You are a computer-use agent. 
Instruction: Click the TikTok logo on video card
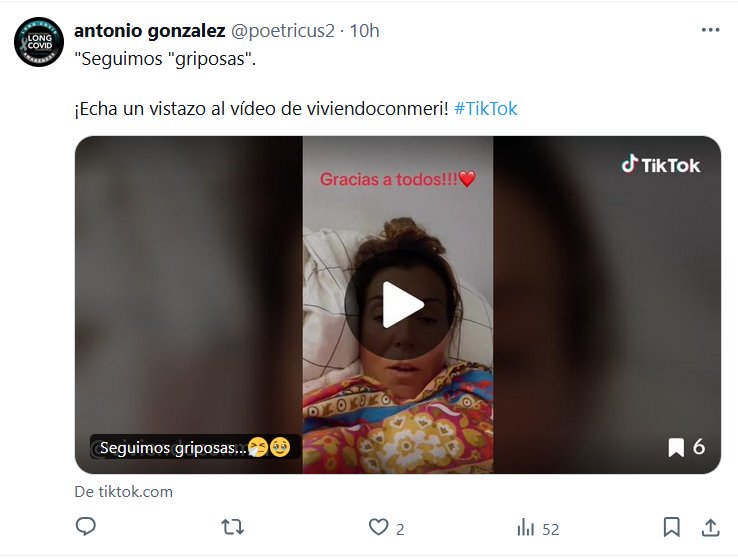click(660, 165)
